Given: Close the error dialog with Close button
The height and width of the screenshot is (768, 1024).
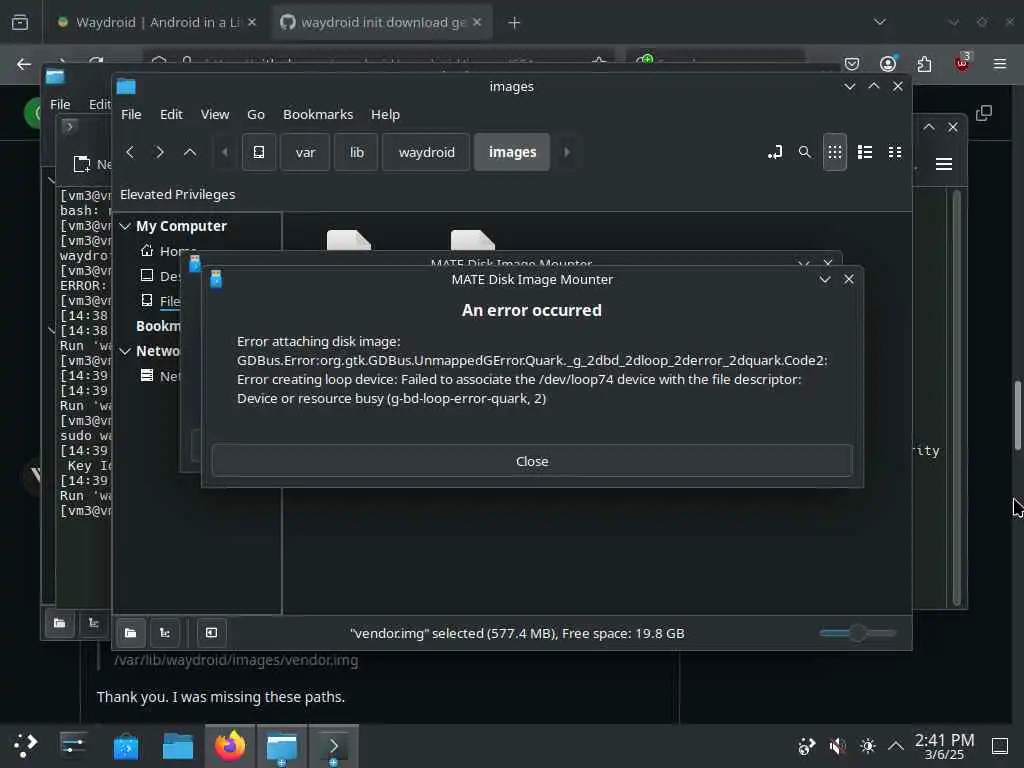Looking at the screenshot, I should [x=532, y=461].
